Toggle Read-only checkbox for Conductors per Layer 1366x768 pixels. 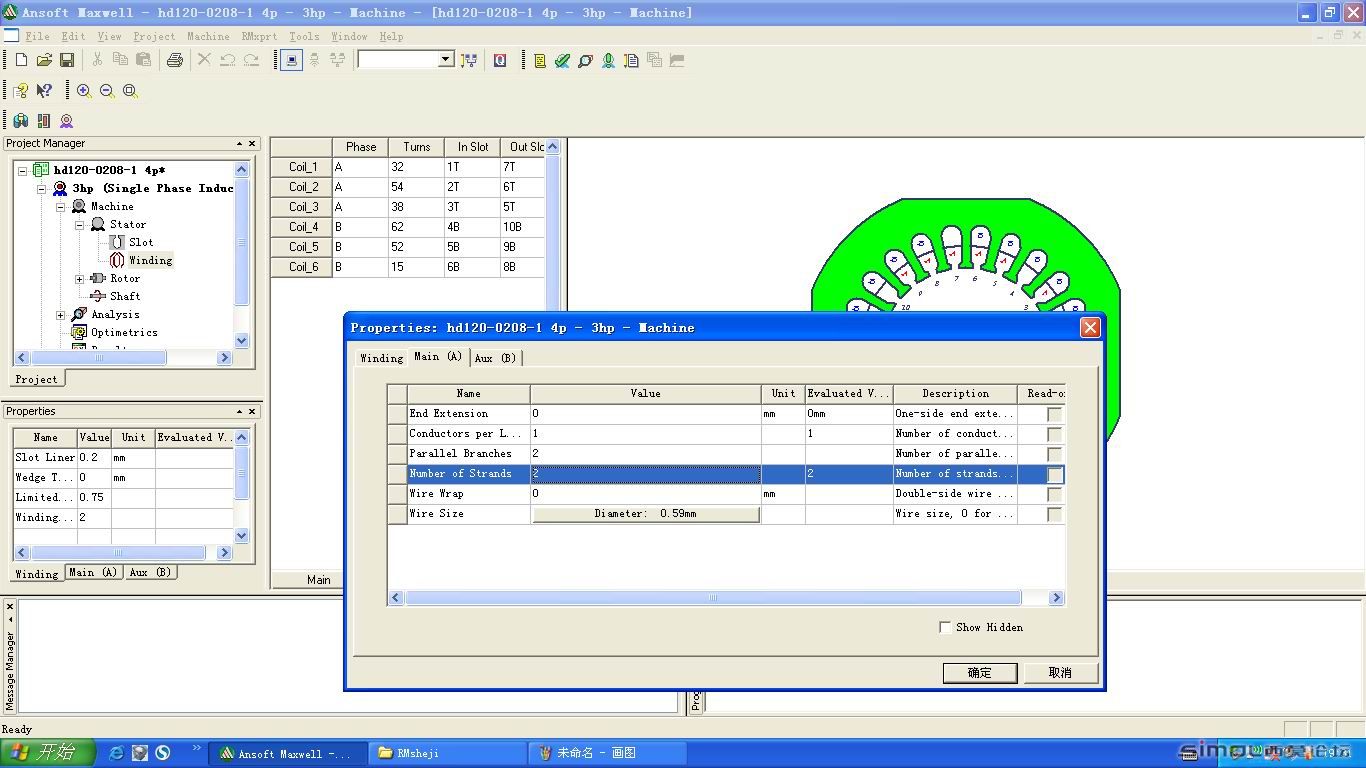click(1054, 434)
